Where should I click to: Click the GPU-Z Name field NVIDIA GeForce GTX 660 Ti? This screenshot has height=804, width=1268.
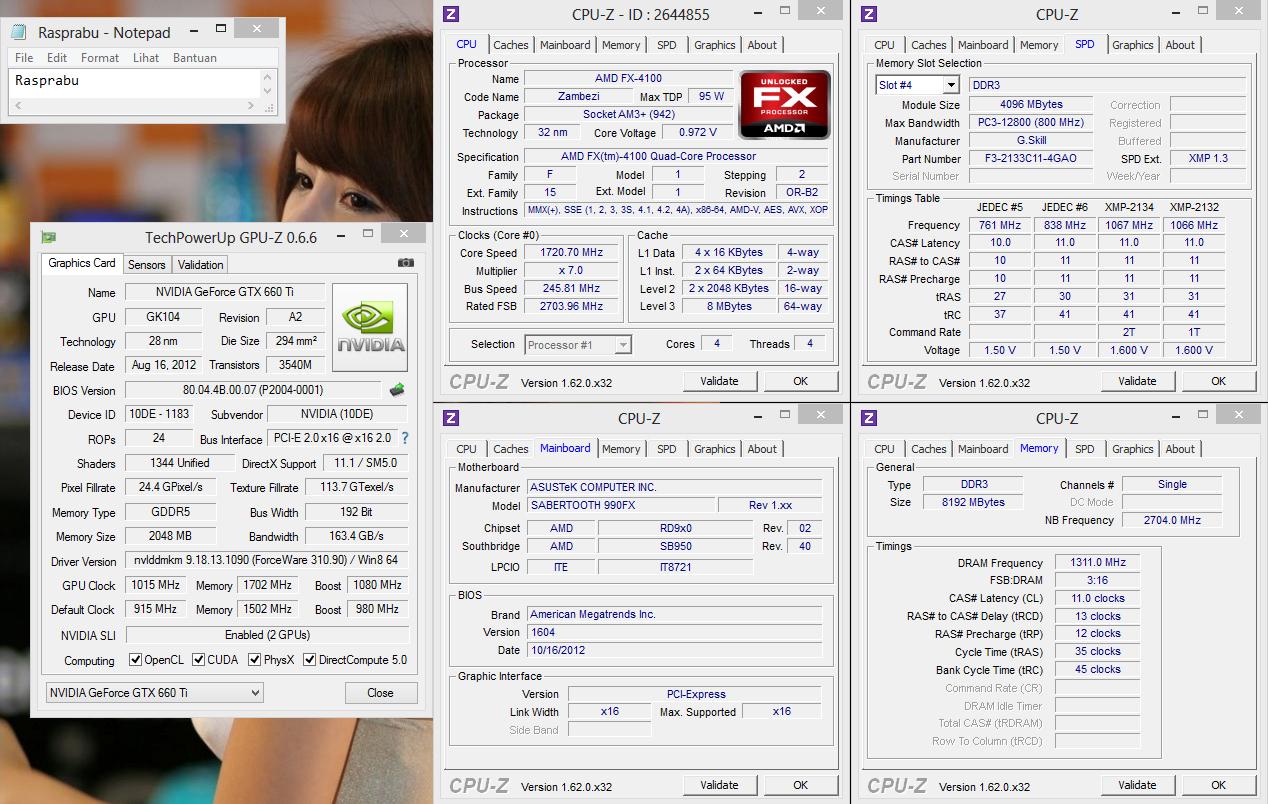225,292
